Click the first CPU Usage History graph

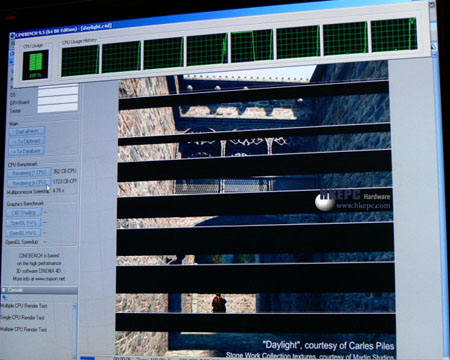pos(80,60)
